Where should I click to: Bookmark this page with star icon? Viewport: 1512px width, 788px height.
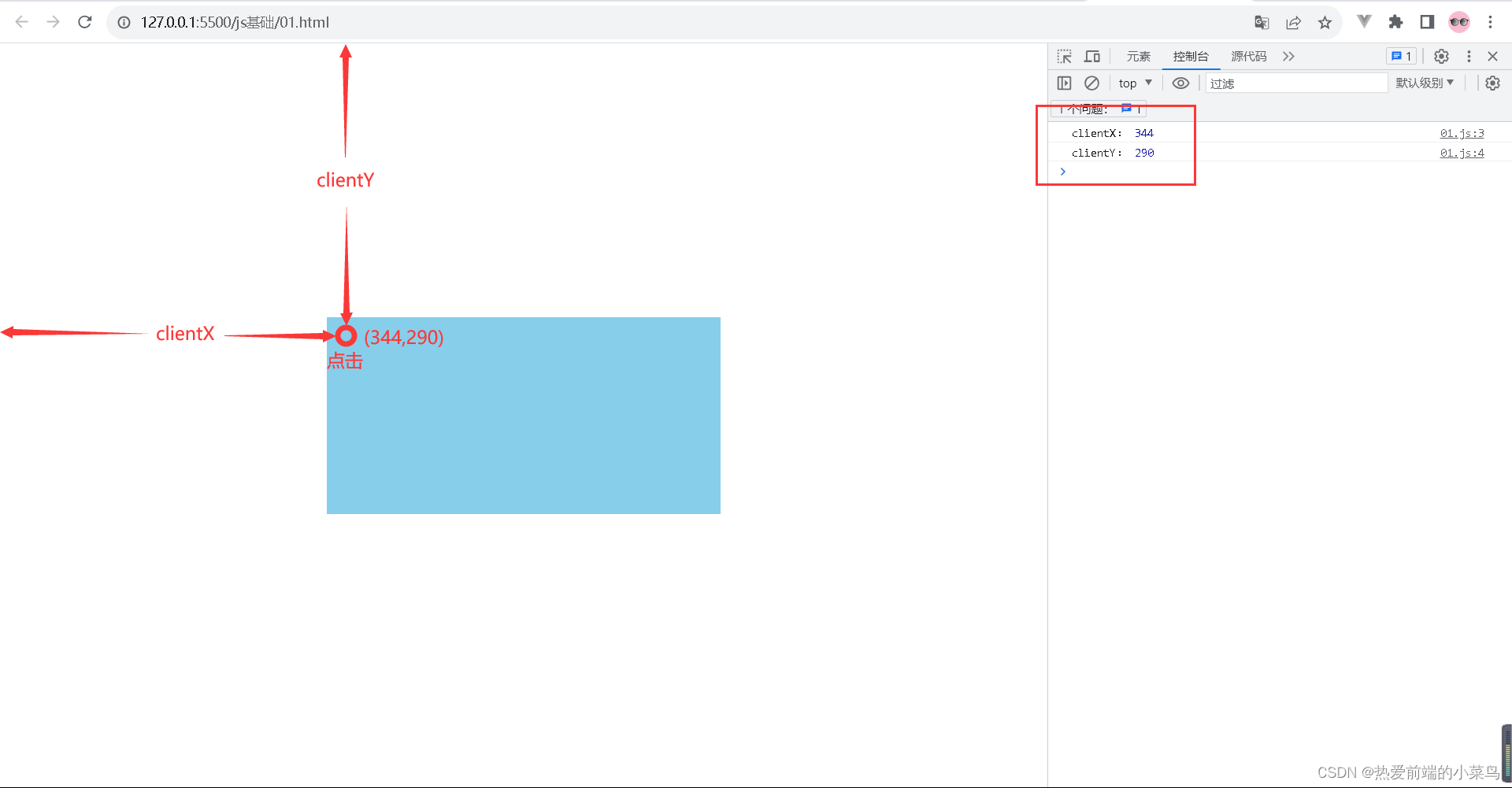[1325, 23]
